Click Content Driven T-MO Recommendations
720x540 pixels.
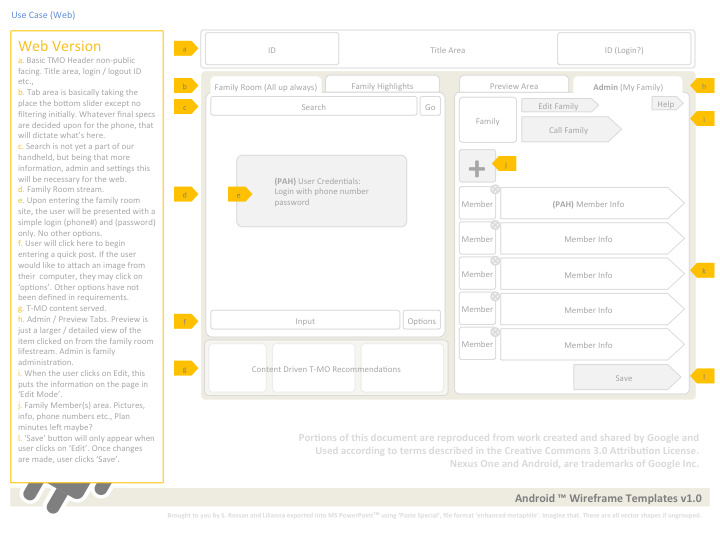click(326, 369)
